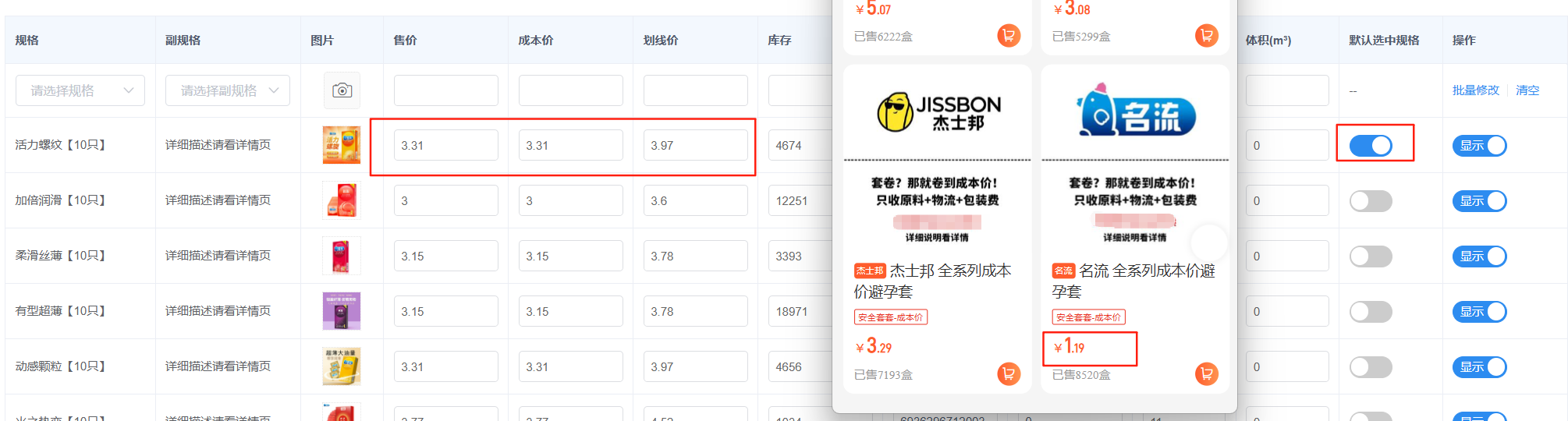Toggle 显示 switch for 有型超薄 row
The height and width of the screenshot is (421, 1568).
[x=1479, y=312]
